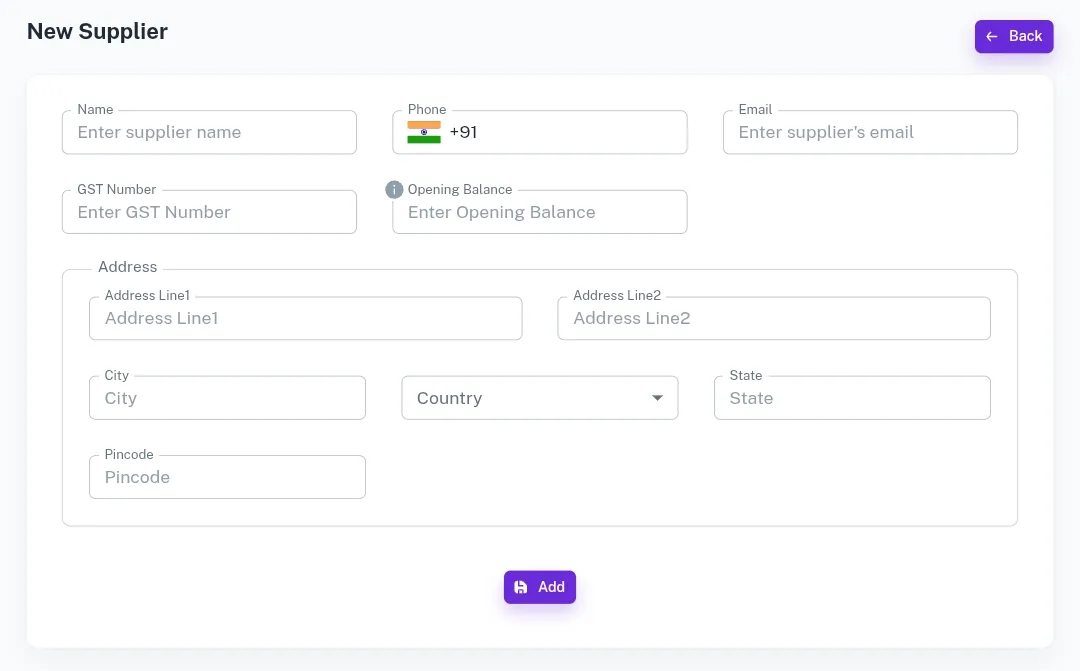This screenshot has height=671, width=1080.
Task: Click the State input field
Action: pyautogui.click(x=853, y=398)
